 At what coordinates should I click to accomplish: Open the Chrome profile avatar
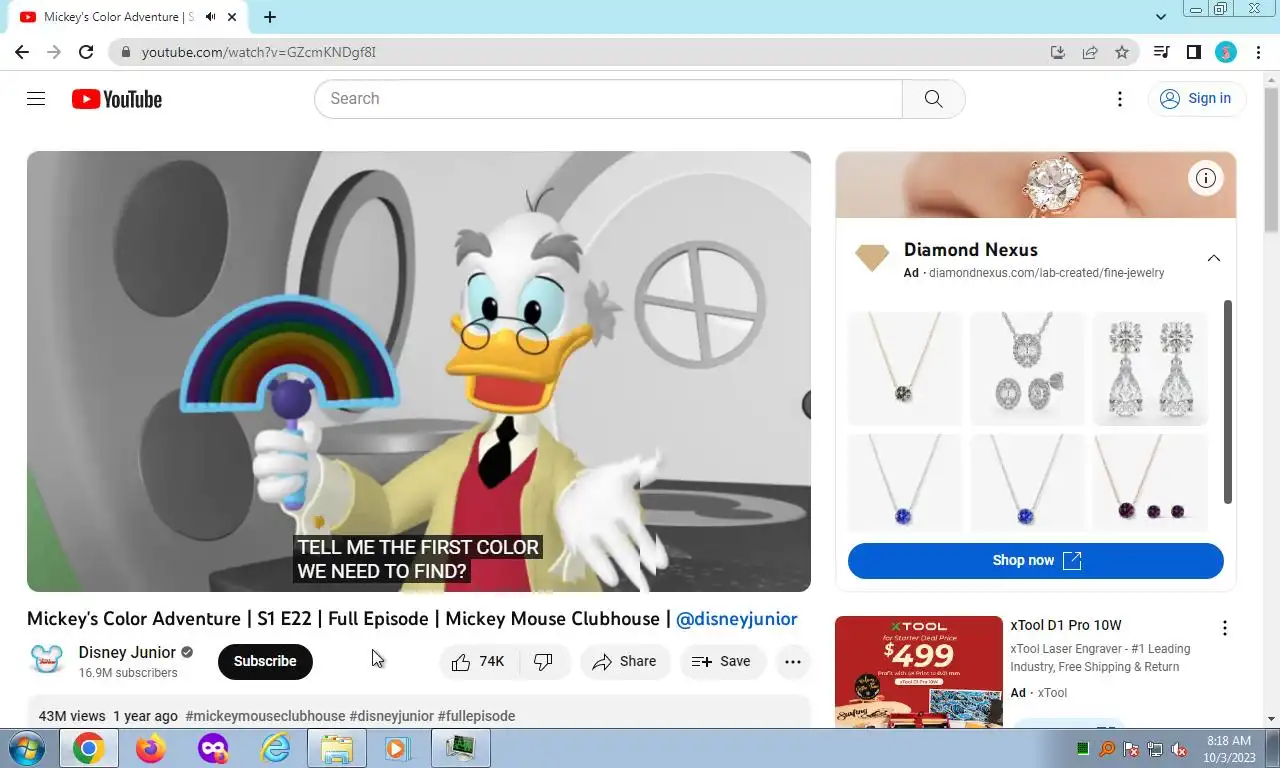(1226, 52)
